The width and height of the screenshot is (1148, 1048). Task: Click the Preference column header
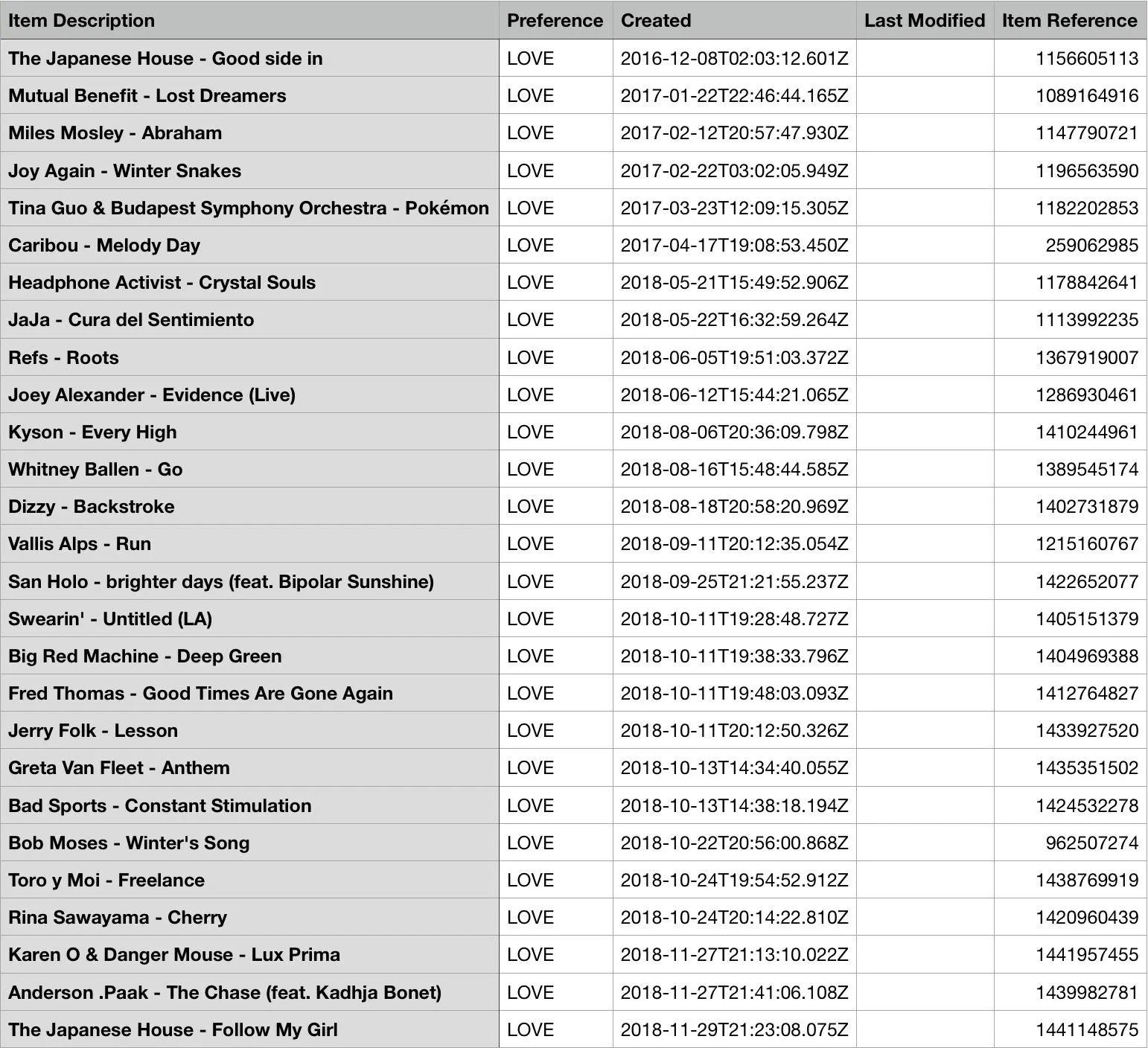(x=555, y=20)
